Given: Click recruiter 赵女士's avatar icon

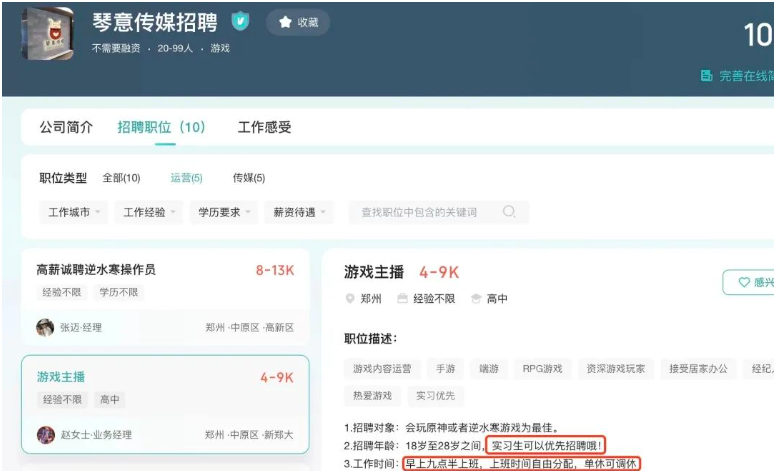Looking at the screenshot, I should coord(45,435).
